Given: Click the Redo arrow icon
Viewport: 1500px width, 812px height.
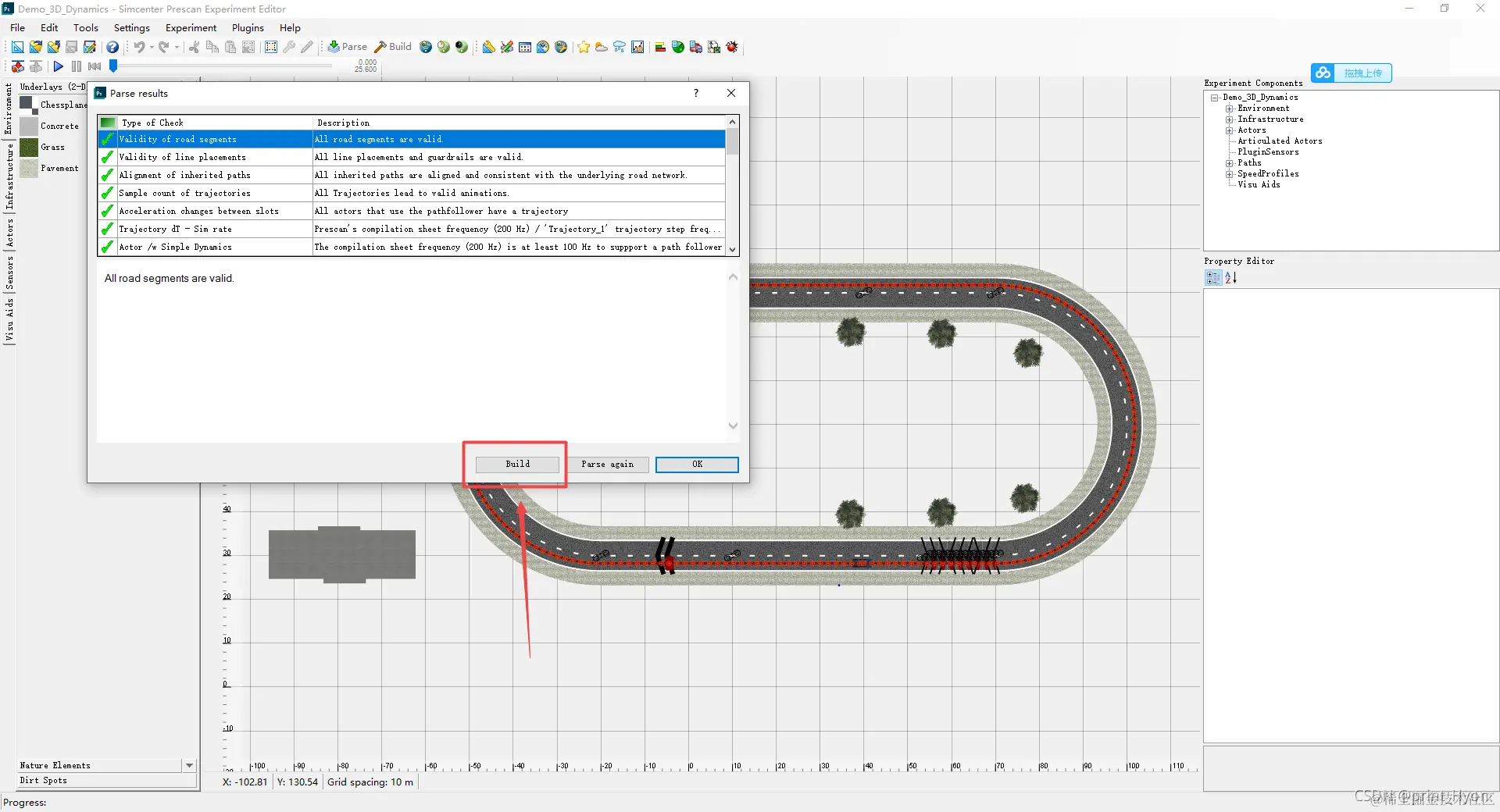Looking at the screenshot, I should [164, 47].
